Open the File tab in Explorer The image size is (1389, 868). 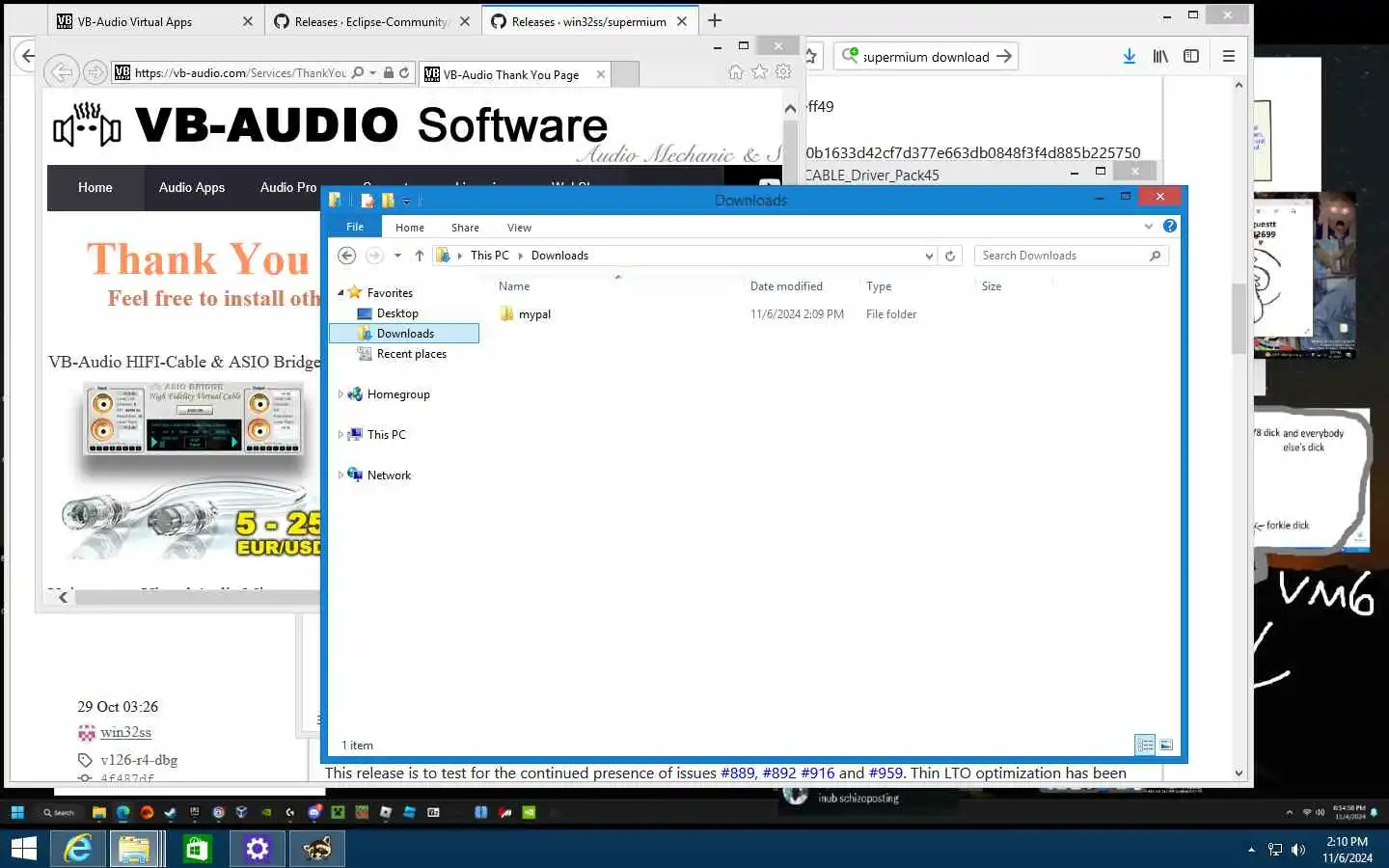pos(355,227)
